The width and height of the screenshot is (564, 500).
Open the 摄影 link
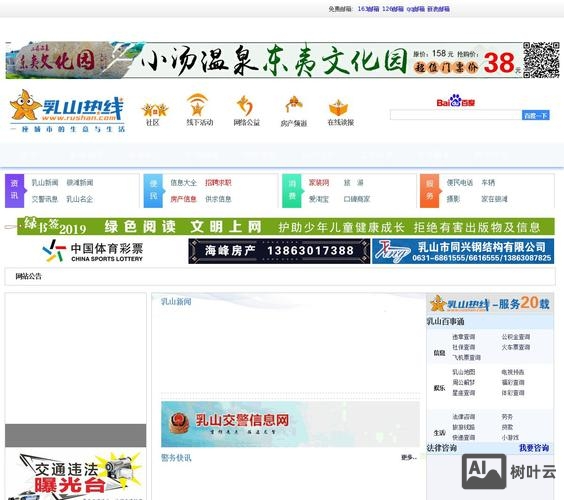[454, 199]
